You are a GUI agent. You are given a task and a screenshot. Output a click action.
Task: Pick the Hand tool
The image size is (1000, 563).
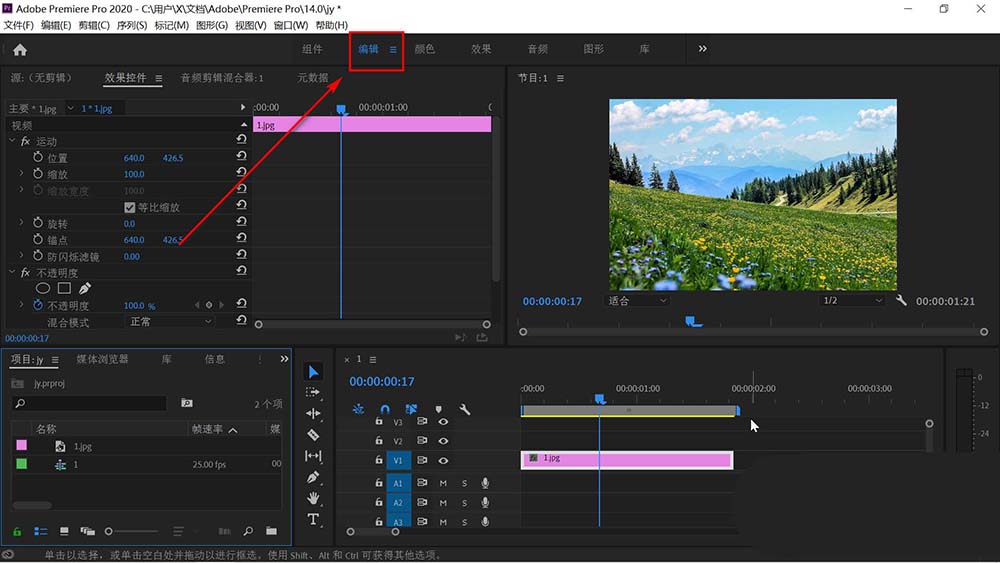click(313, 498)
